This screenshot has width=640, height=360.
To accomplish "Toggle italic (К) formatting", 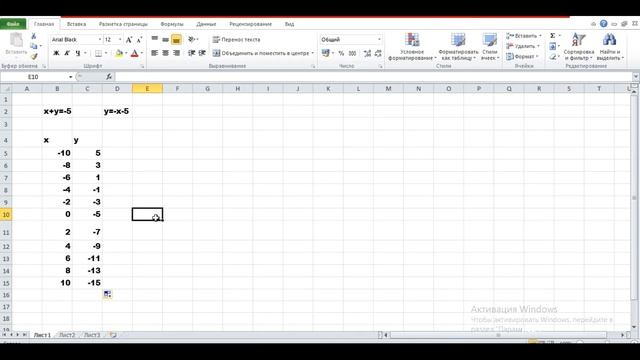I will tap(67, 53).
